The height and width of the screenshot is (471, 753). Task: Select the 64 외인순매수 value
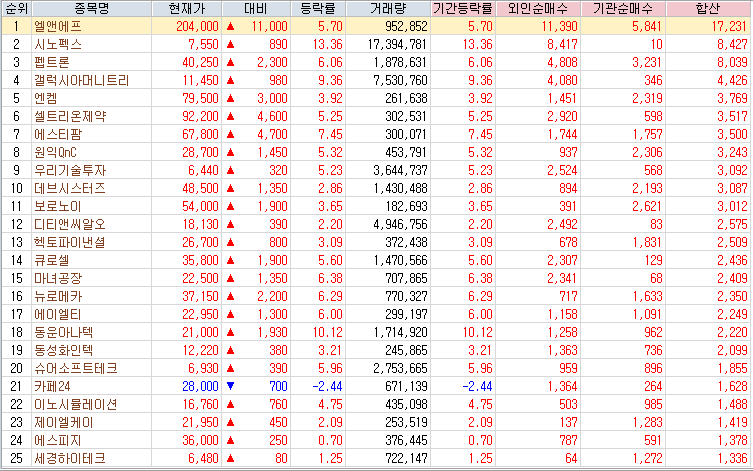(571, 459)
